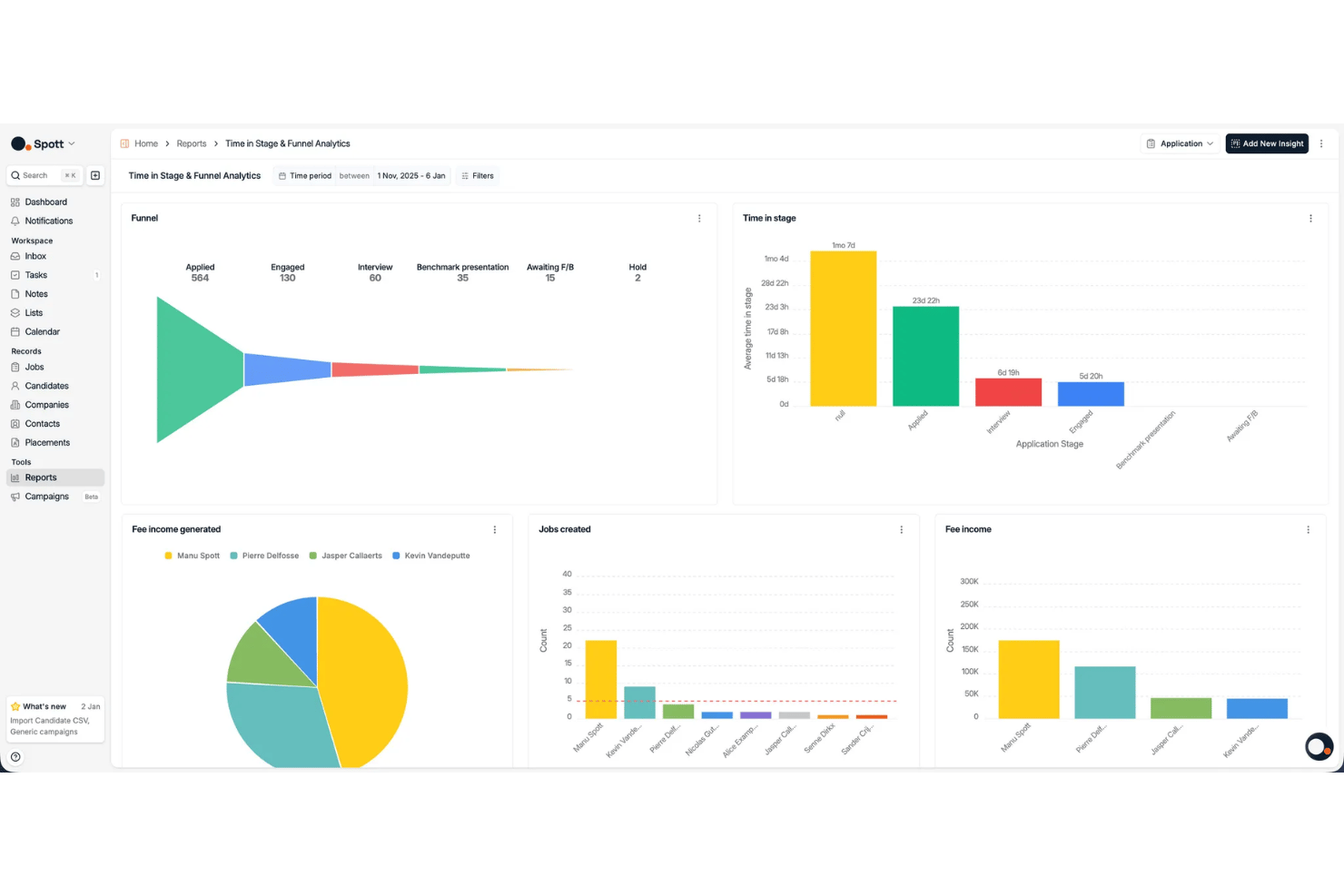Click the green Applied bar in Time in stage
Screen dimensions: 1344x896
point(925,356)
